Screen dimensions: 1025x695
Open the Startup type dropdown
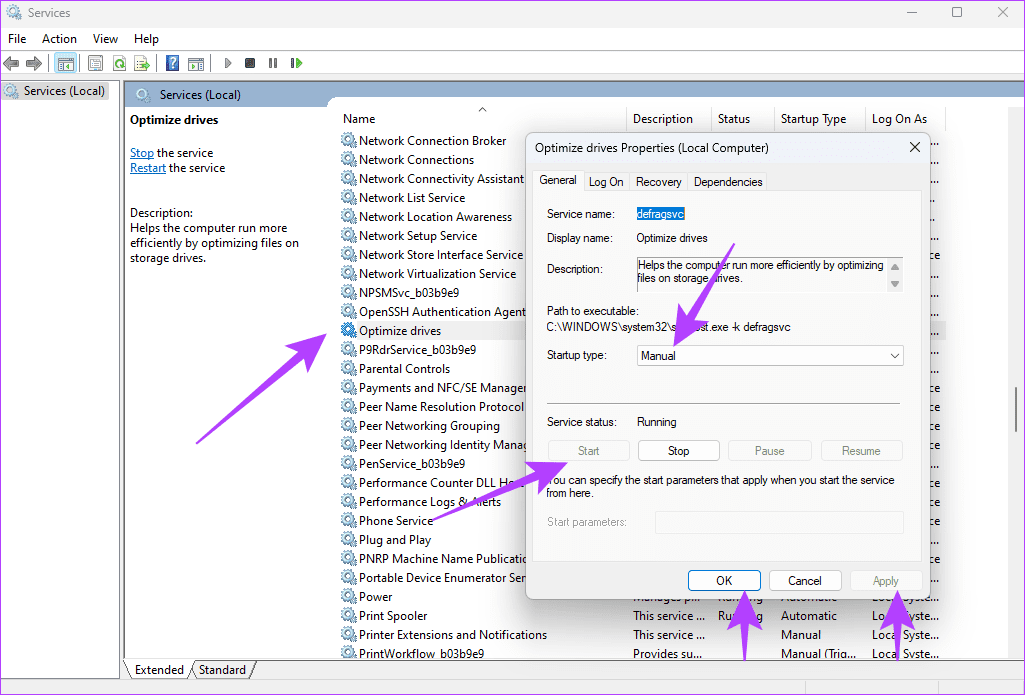click(770, 356)
